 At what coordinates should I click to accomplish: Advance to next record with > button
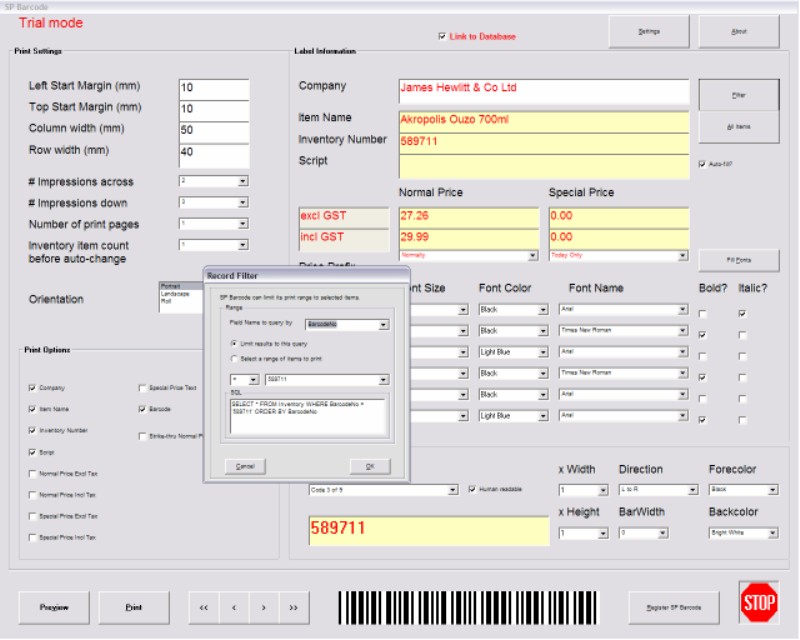(x=263, y=607)
